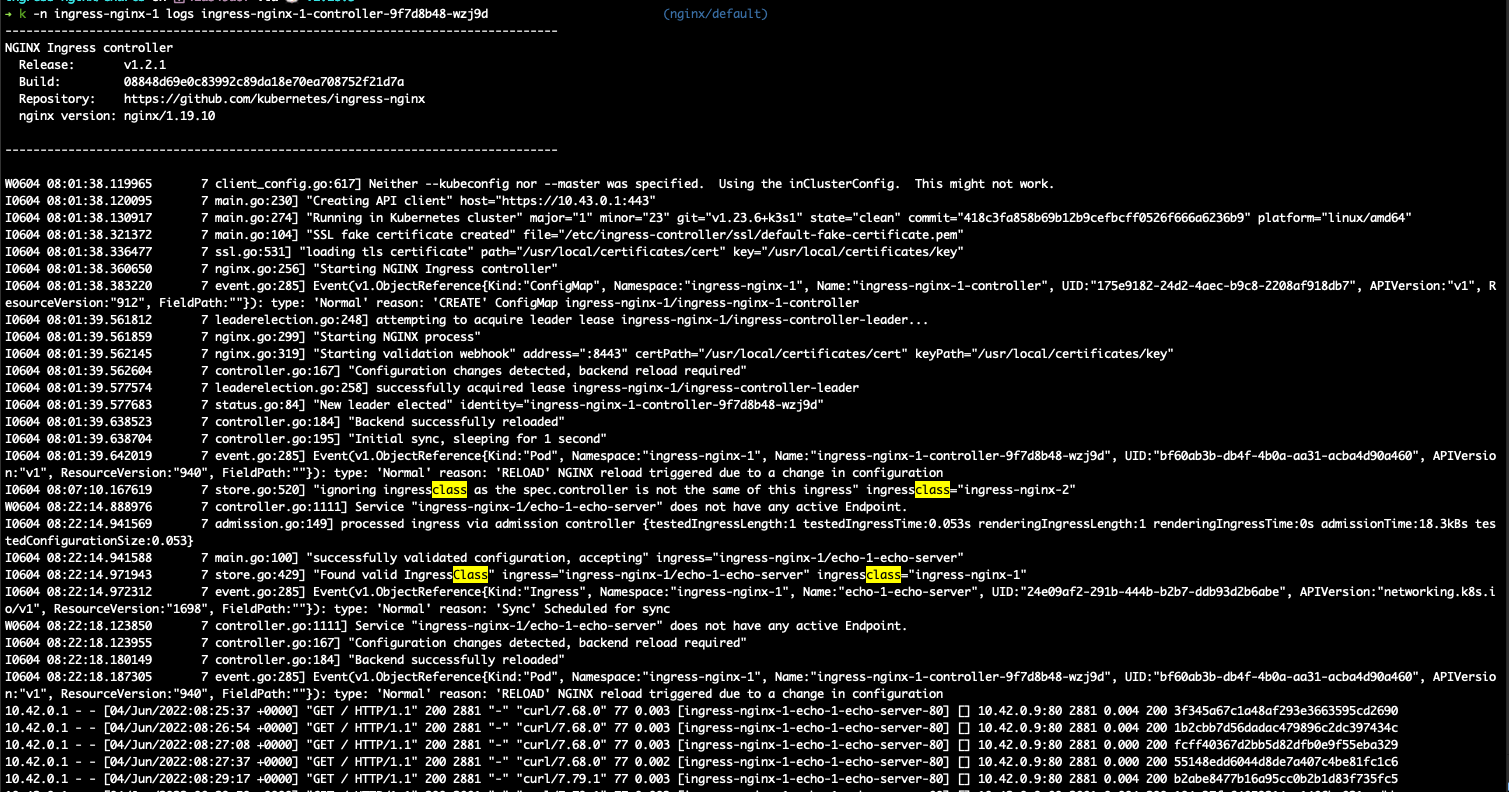Open the github.com/kubernetes/ingress-nginx repository URL
The image size is (1509, 792).
(x=274, y=99)
